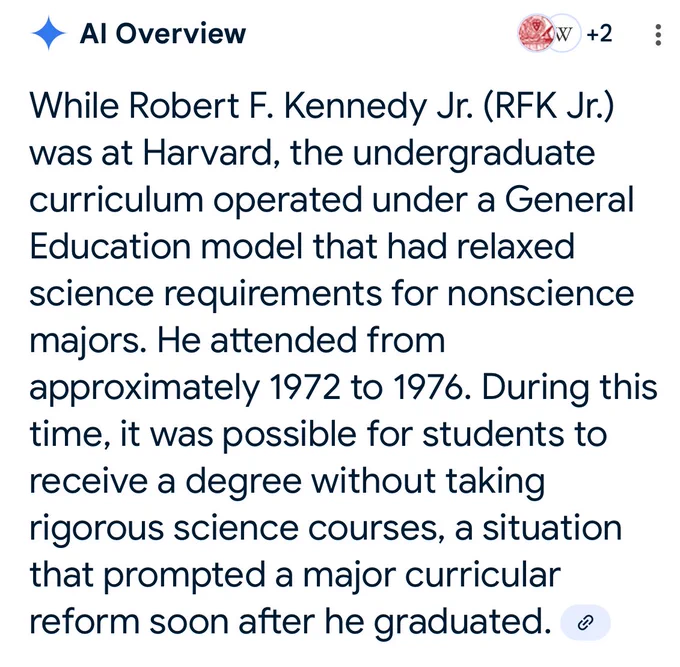Image resolution: width=680 pixels, height=667 pixels.
Task: Expand the +2 additional sources
Action: coord(599,33)
